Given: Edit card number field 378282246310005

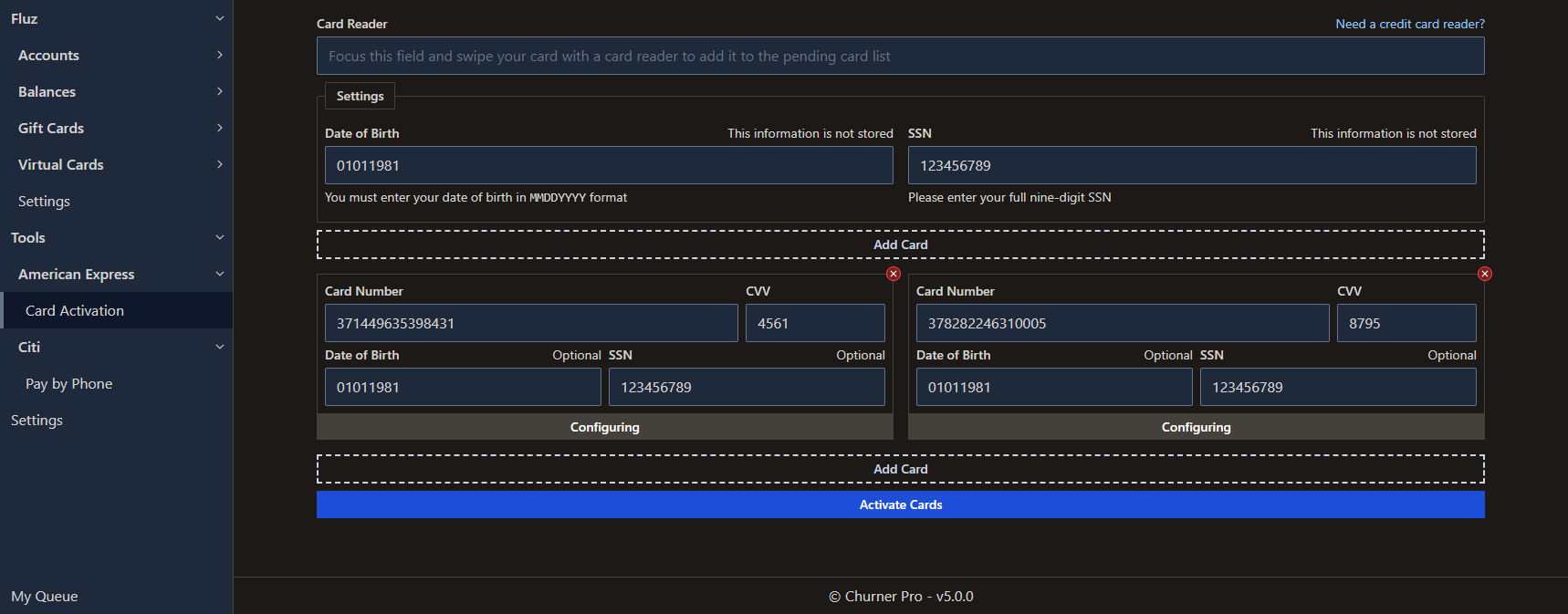Looking at the screenshot, I should pos(1122,323).
